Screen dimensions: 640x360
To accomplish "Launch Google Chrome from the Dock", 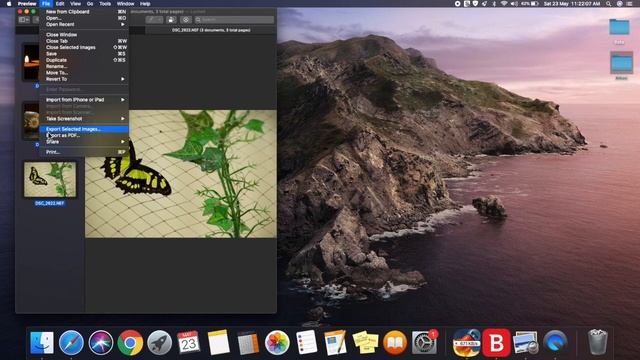I will pyautogui.click(x=130, y=342).
